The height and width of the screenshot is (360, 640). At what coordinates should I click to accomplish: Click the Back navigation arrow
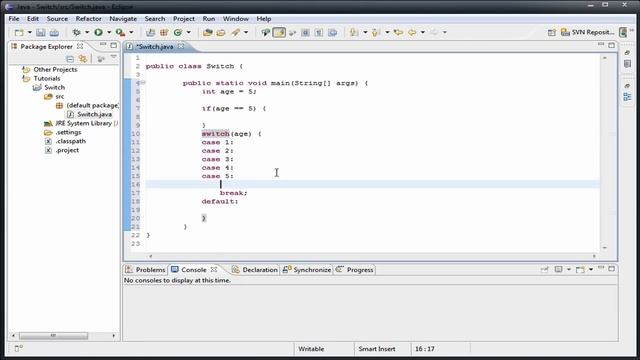412,32
